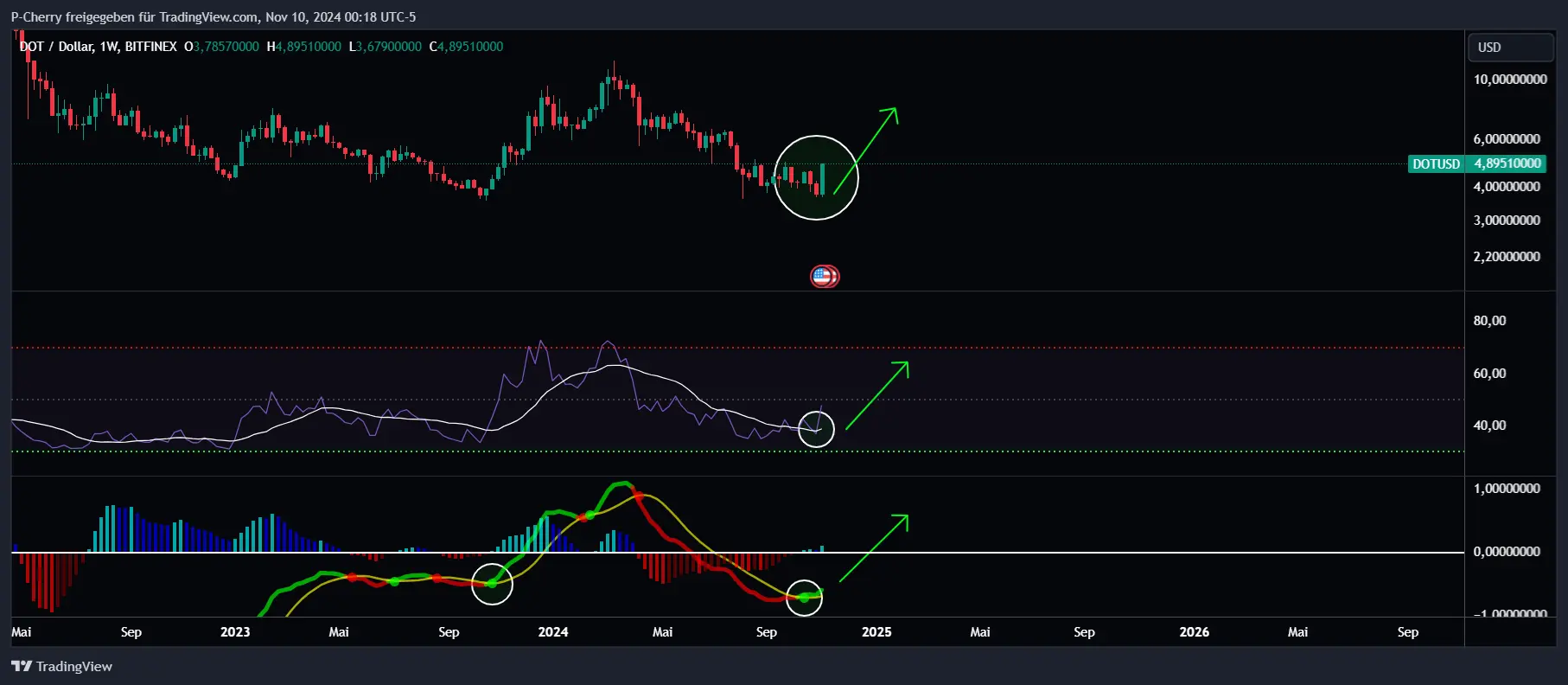This screenshot has width=1568, height=685.
Task: Click the latest green weekly candle
Action: pyautogui.click(x=823, y=178)
